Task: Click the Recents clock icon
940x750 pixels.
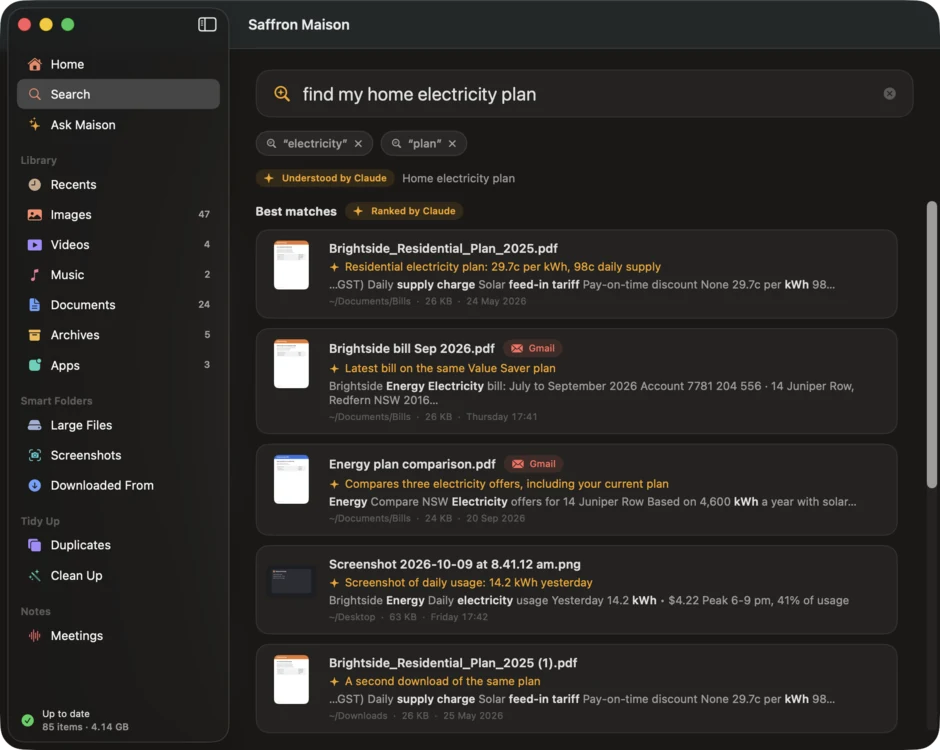Action: (x=35, y=185)
